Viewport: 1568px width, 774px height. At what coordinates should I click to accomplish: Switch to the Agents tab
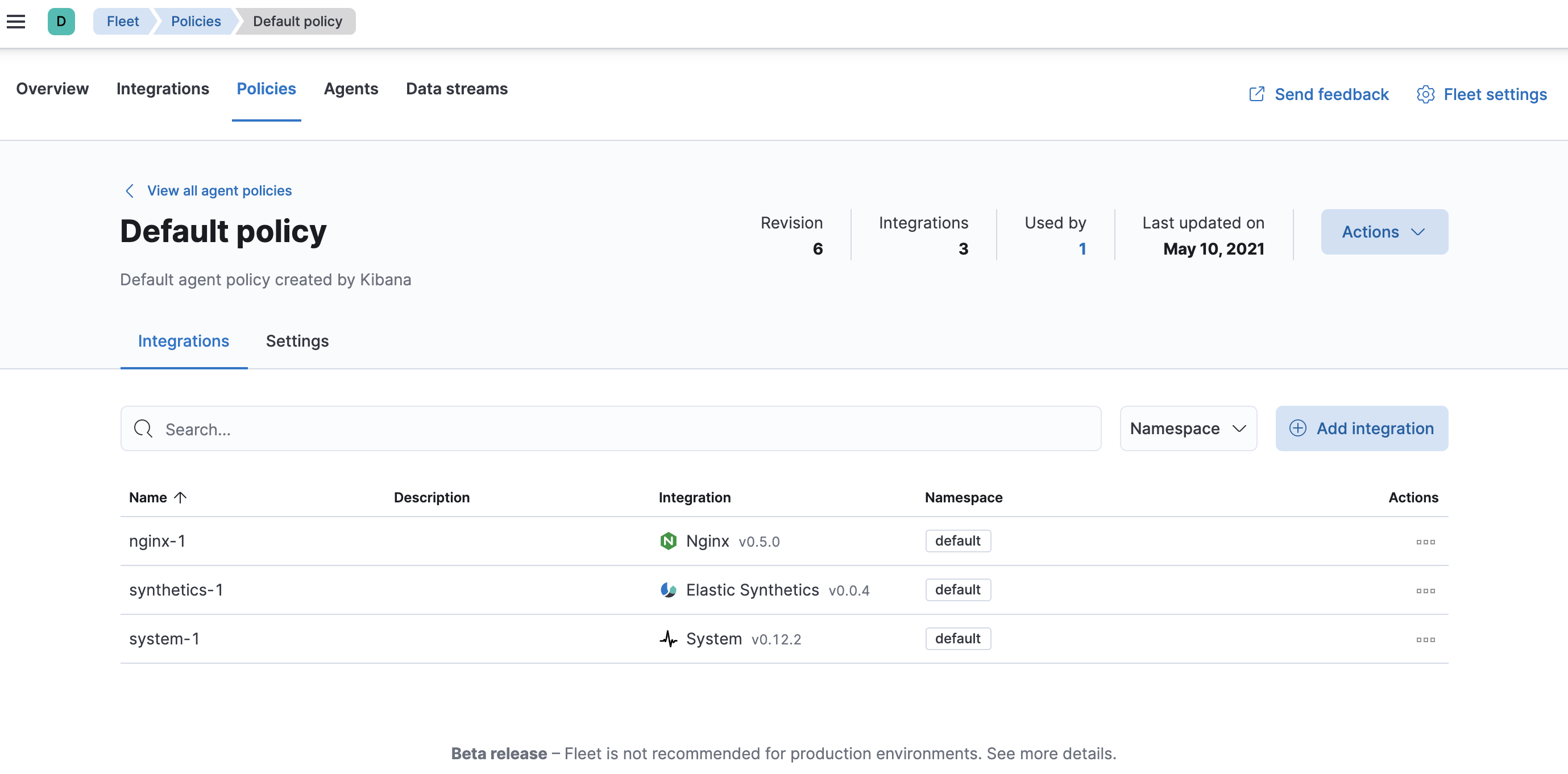[351, 89]
